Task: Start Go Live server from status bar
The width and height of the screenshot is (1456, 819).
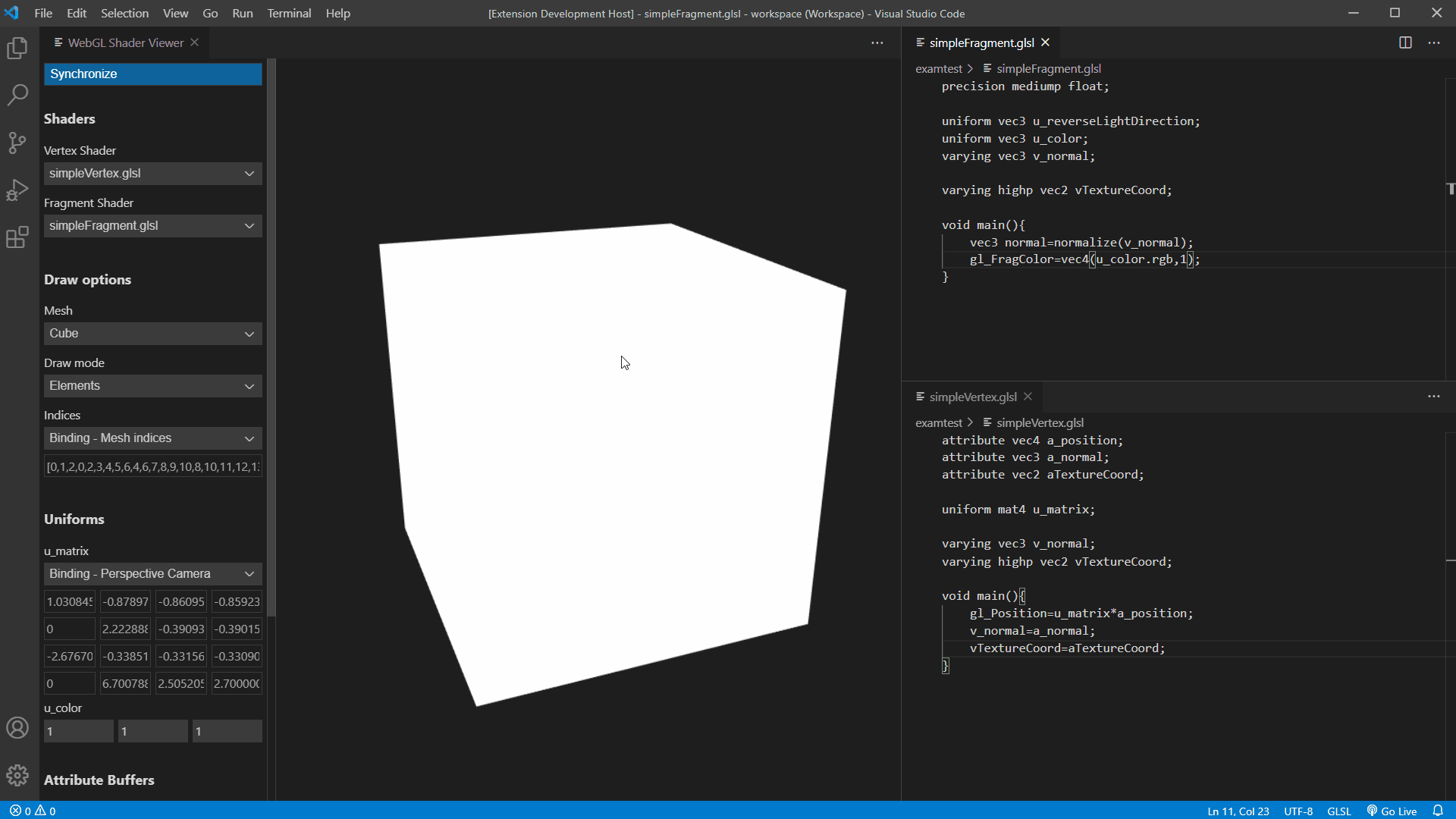Action: [x=1392, y=811]
